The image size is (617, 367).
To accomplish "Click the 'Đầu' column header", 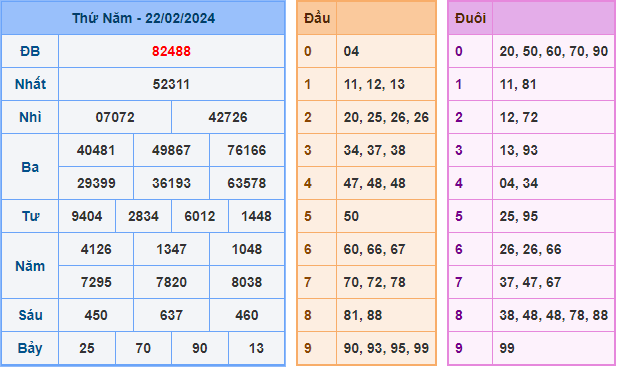I will coord(317,18).
